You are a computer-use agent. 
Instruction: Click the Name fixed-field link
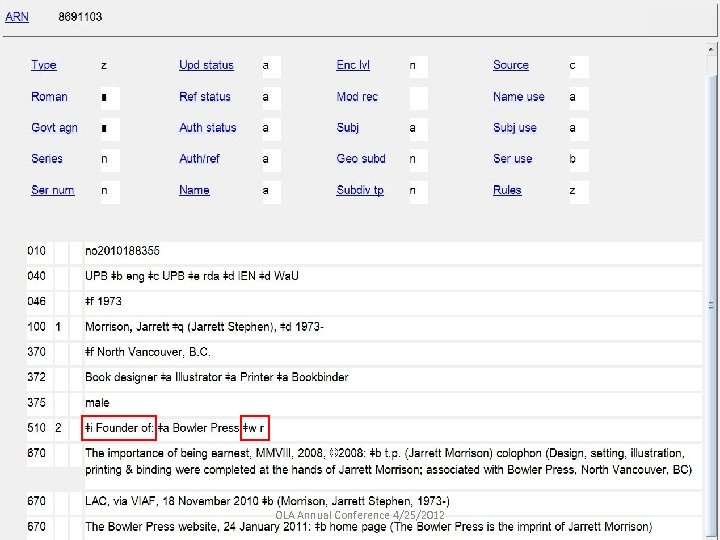pyautogui.click(x=194, y=190)
